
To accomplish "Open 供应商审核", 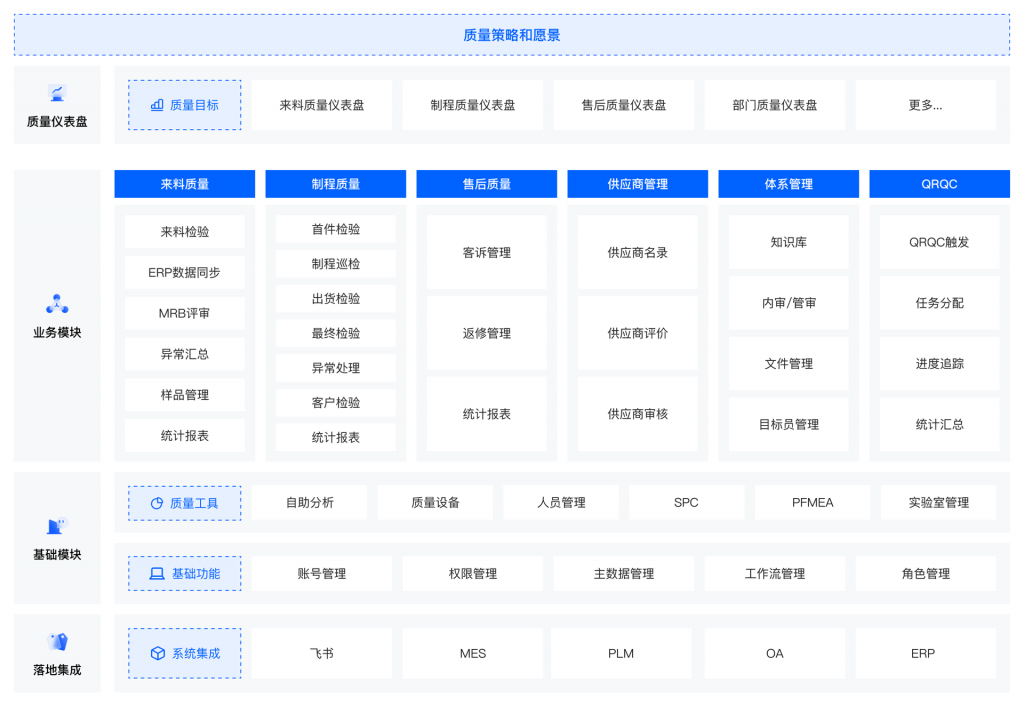I will tap(637, 414).
